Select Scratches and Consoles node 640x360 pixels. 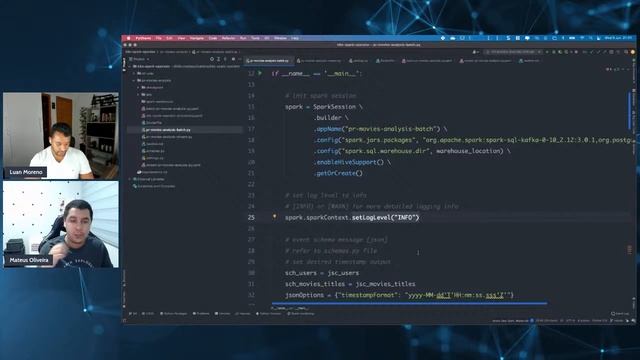pos(153,186)
